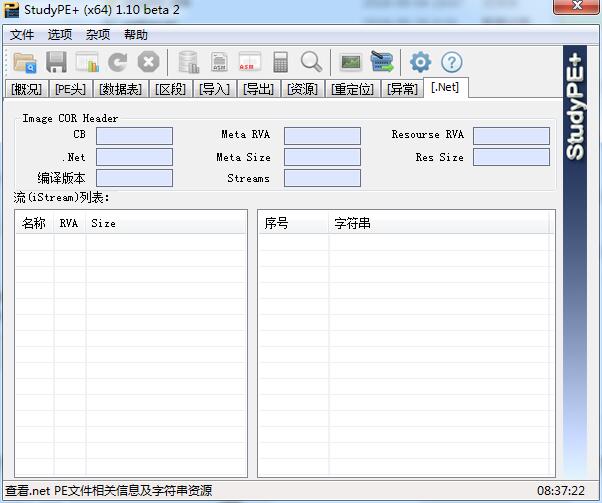Click the vertical StudyPE+ side banner

(x=575, y=261)
